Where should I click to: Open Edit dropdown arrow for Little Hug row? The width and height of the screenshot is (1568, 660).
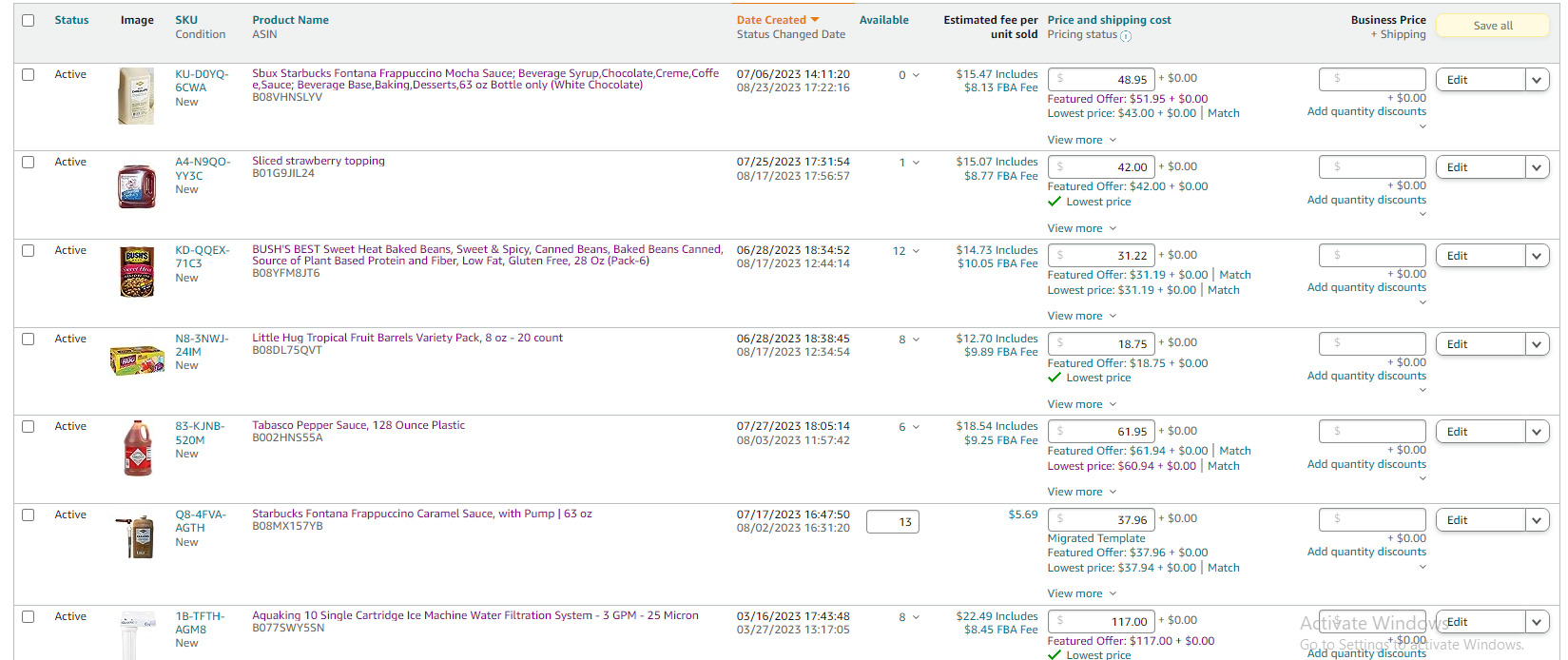point(1538,344)
